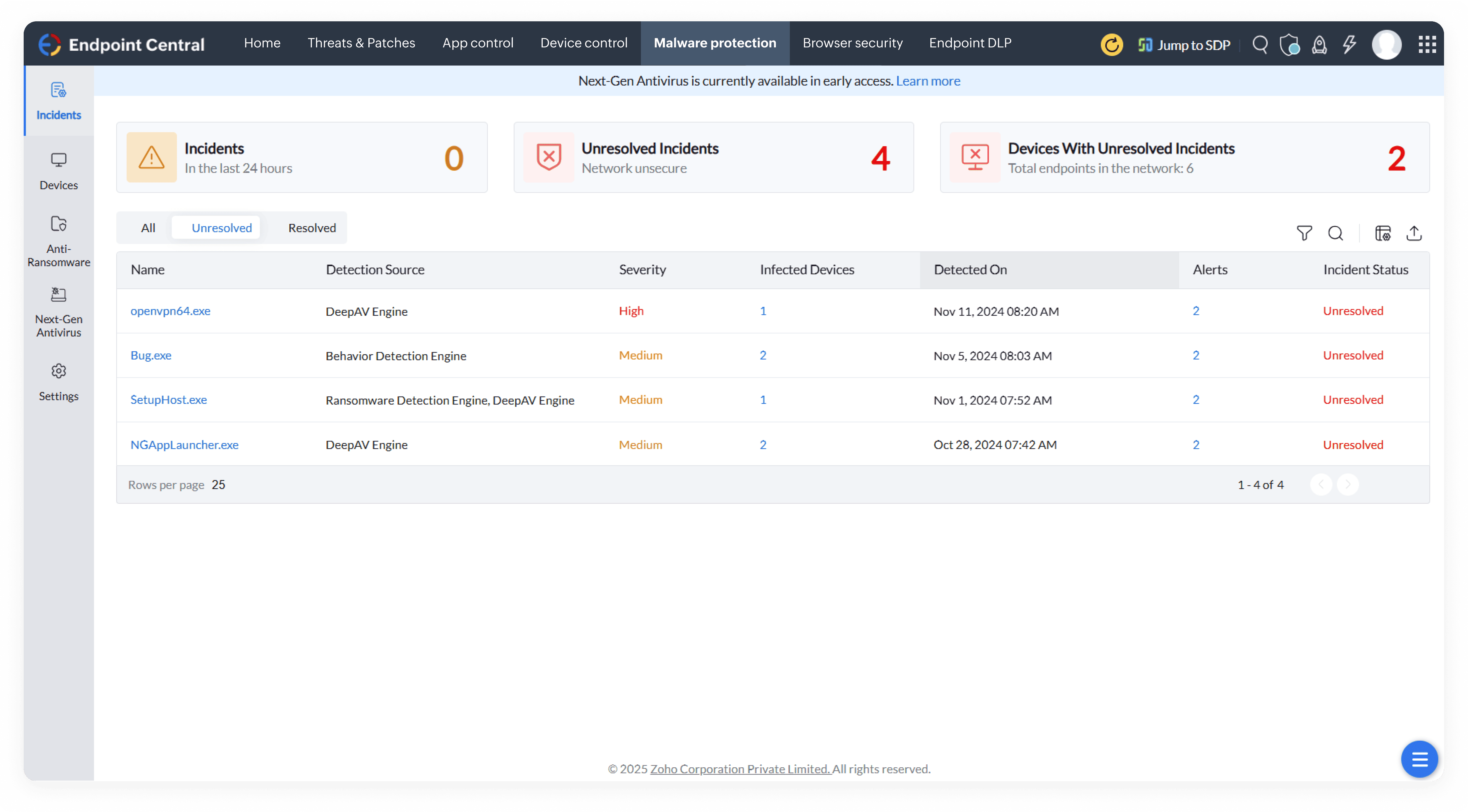Click the Learn more link in banner

(928, 81)
